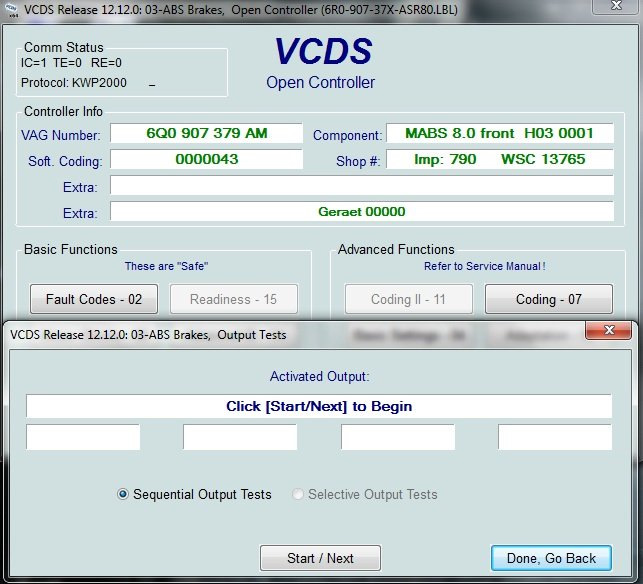Click the Component field MABS 8.0 front
Viewport: 643px width, 584px height.
point(500,133)
